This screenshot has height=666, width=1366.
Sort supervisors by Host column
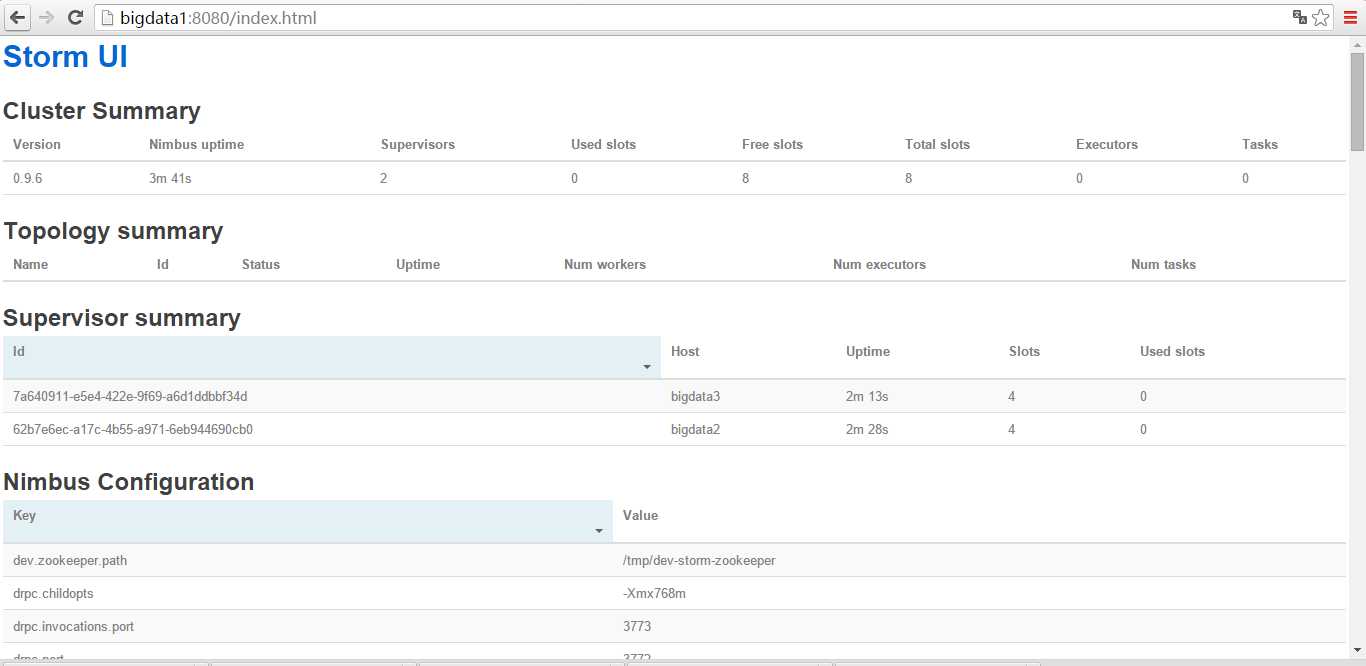pos(685,352)
